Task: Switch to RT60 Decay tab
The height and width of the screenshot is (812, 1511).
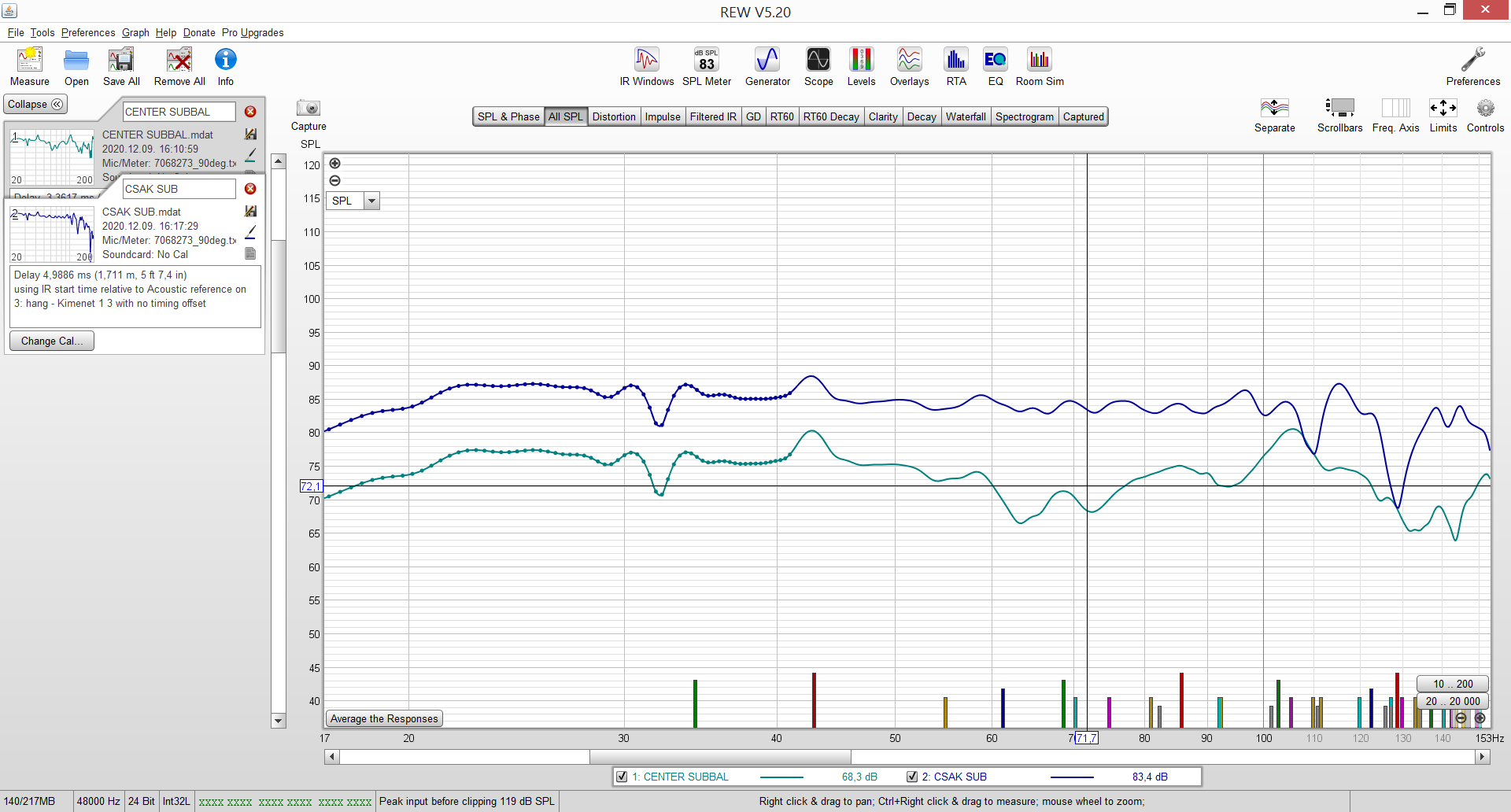Action: (831, 116)
